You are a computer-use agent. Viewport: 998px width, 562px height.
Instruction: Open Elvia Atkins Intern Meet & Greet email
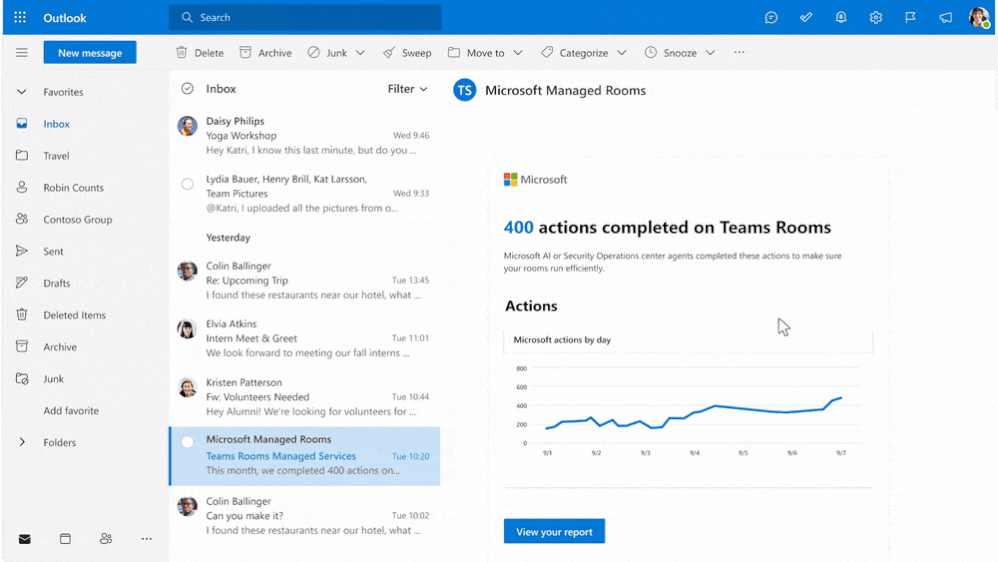(x=304, y=338)
